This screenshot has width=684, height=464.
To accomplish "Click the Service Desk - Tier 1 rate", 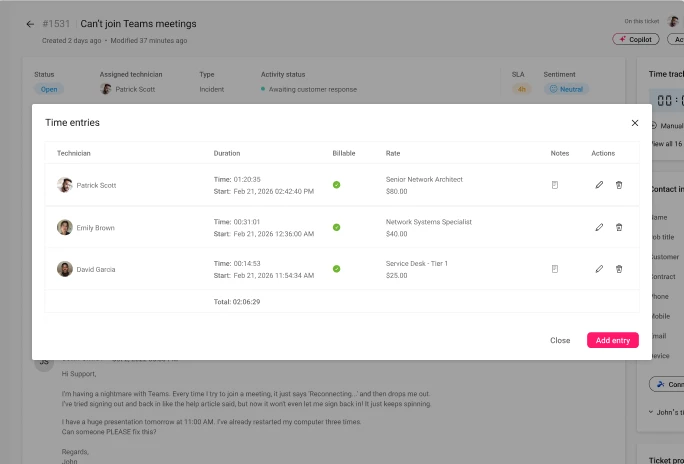I will (x=417, y=263).
